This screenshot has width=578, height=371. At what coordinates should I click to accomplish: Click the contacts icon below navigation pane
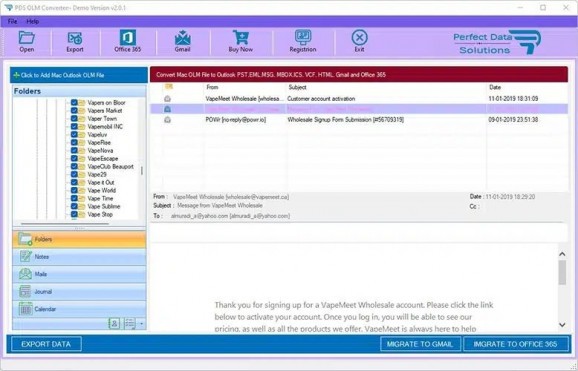(x=114, y=324)
